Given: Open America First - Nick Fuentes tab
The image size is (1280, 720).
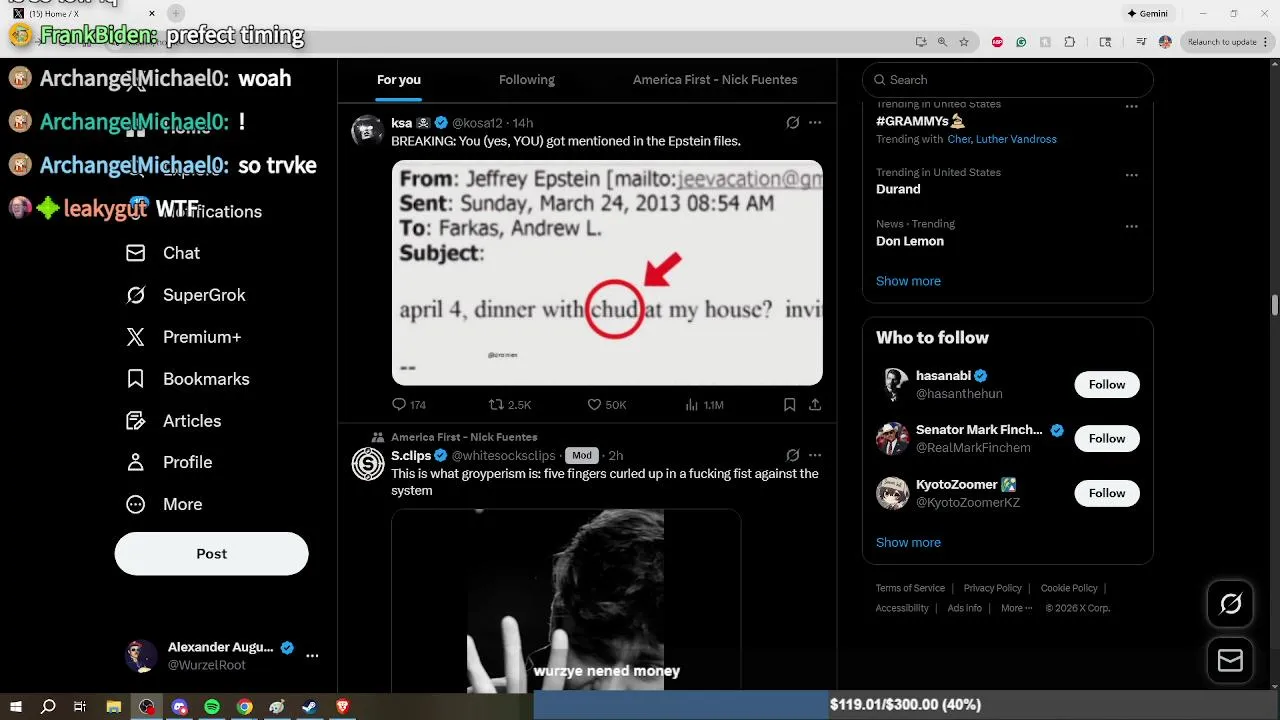Looking at the screenshot, I should (x=715, y=80).
